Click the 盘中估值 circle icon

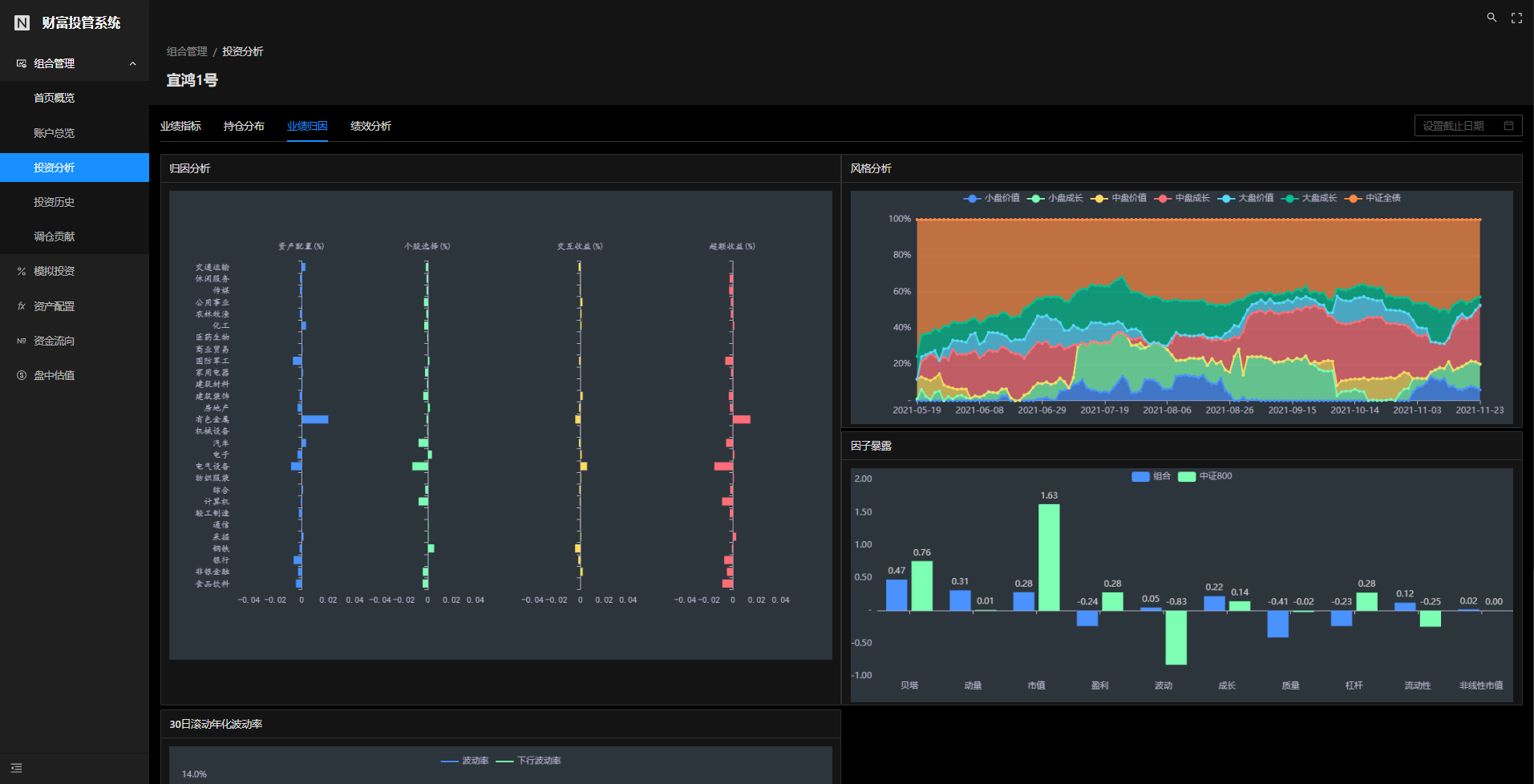22,375
